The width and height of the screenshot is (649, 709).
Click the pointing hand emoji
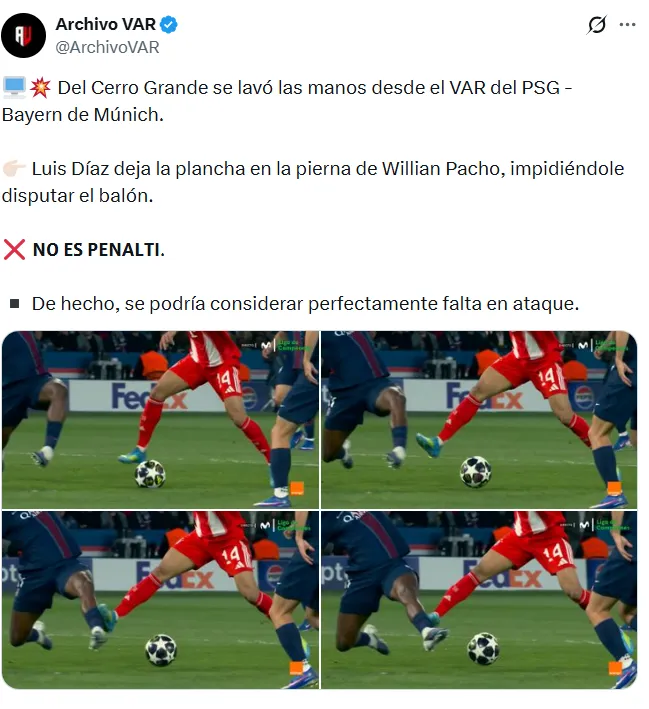coord(14,169)
